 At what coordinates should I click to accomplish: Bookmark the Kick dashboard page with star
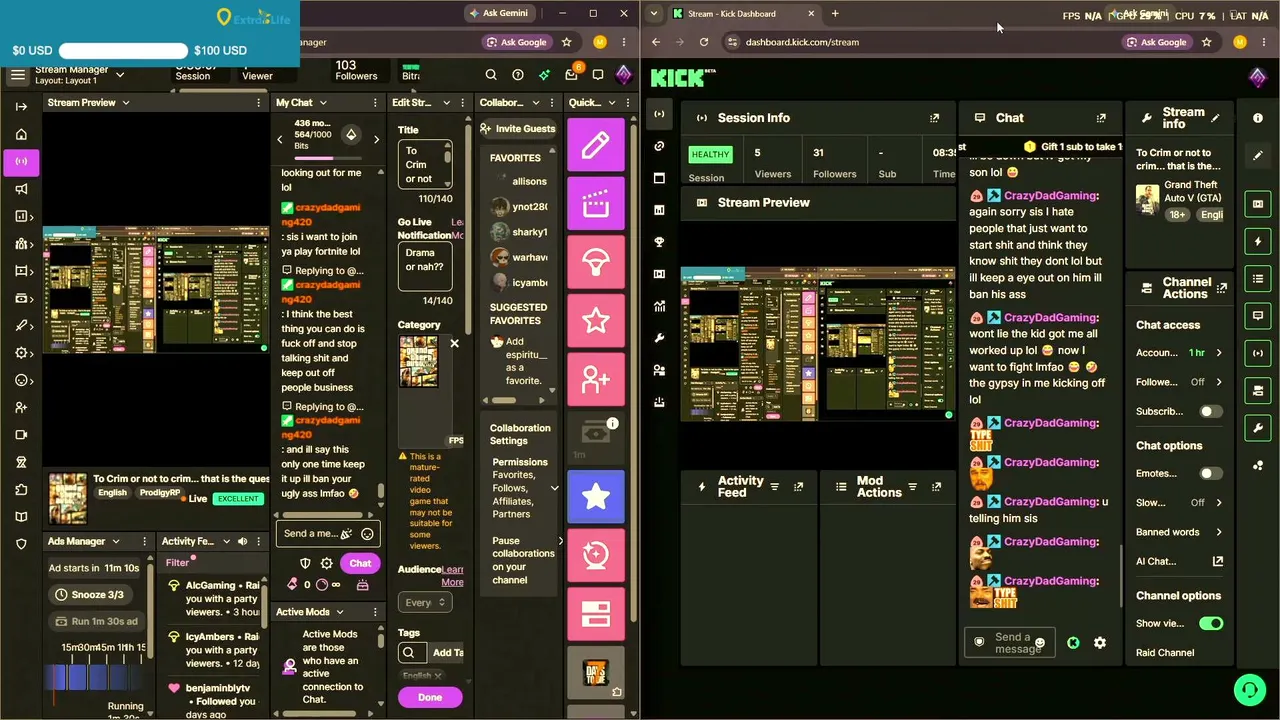(x=1207, y=42)
